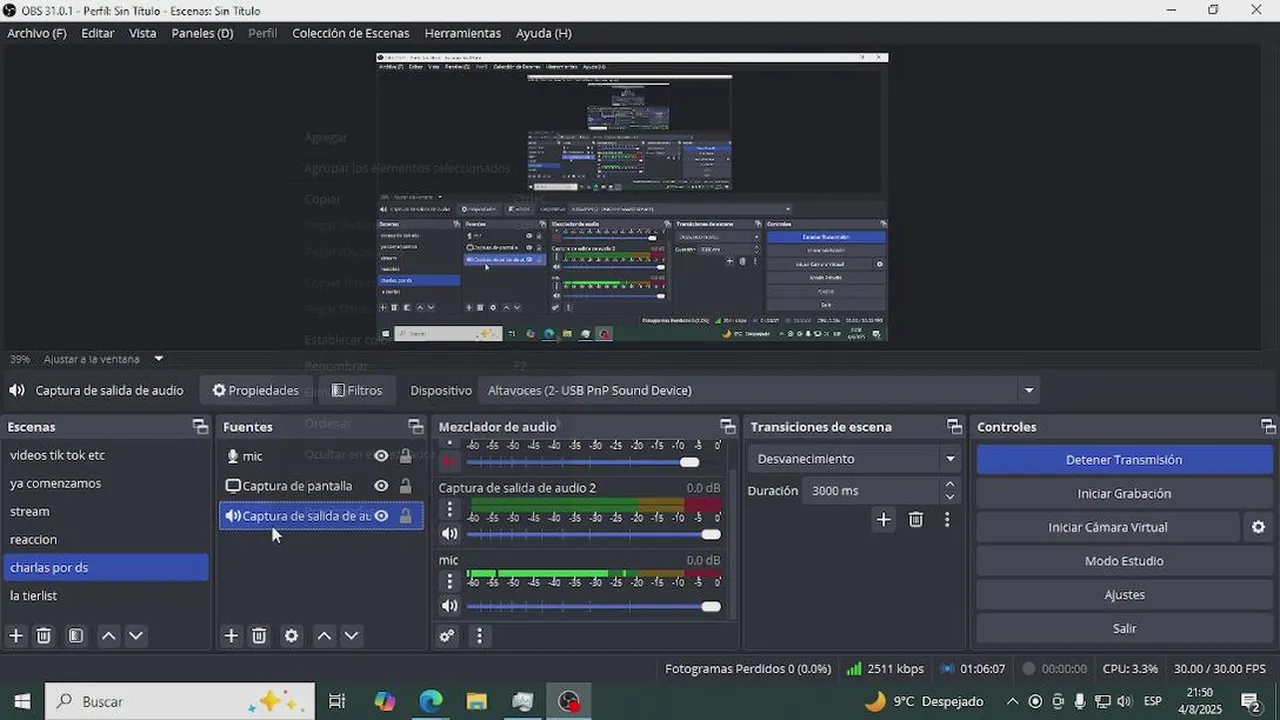This screenshot has height=720, width=1280.
Task: Start recording with Iniciar Grabación
Action: [1124, 493]
